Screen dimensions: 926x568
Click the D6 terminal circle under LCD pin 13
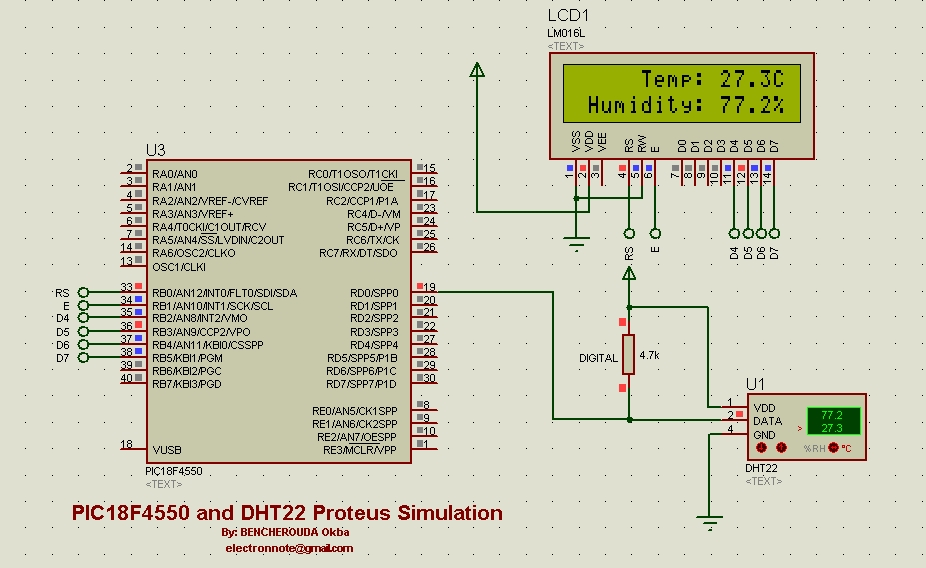click(x=761, y=233)
